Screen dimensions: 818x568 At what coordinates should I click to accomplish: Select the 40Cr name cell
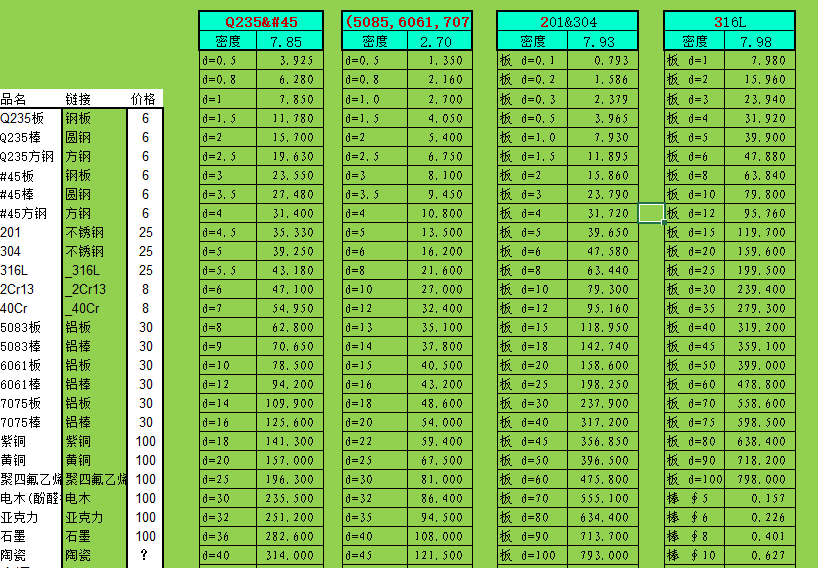[x=15, y=309]
